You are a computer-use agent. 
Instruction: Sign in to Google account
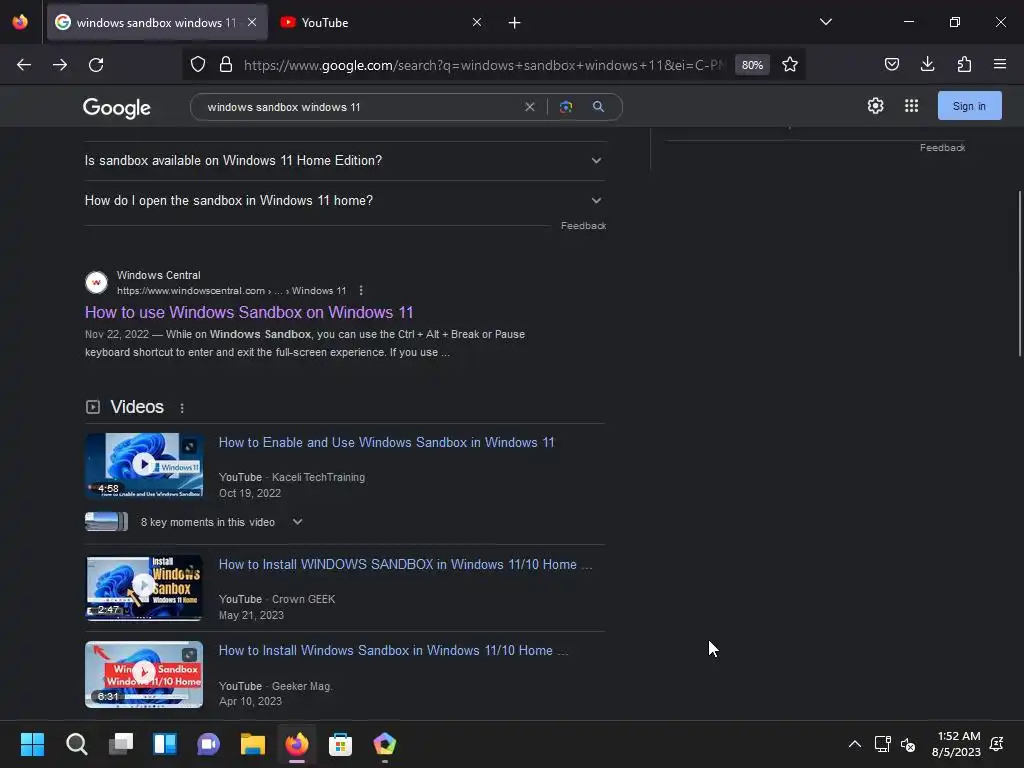click(x=969, y=106)
